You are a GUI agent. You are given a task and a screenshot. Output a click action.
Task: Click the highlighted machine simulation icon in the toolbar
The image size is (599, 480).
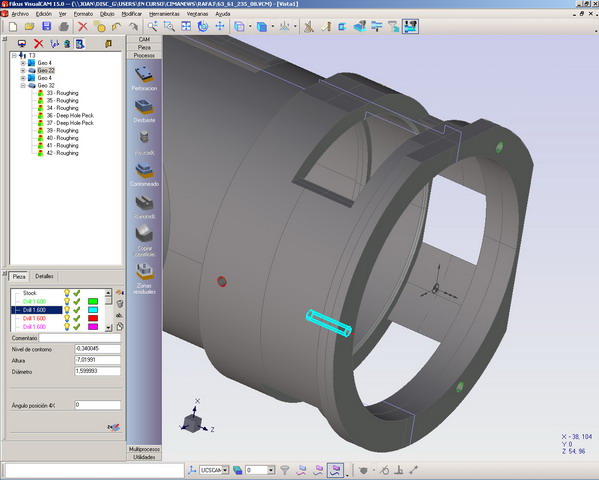[x=410, y=26]
